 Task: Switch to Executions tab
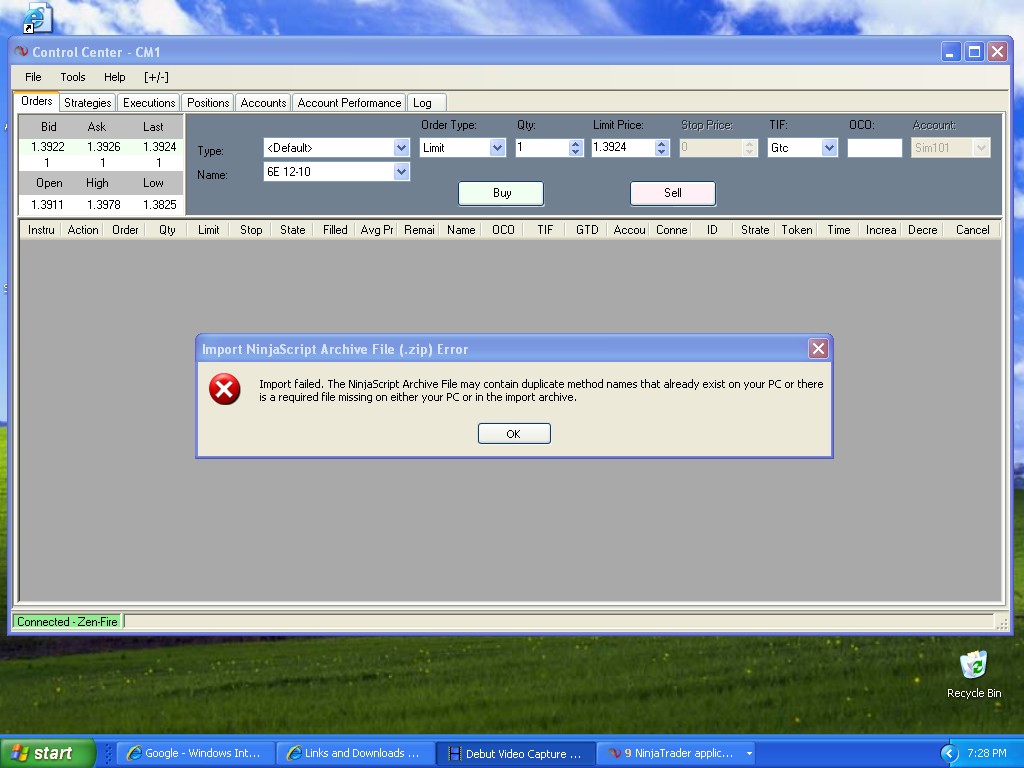pyautogui.click(x=149, y=103)
